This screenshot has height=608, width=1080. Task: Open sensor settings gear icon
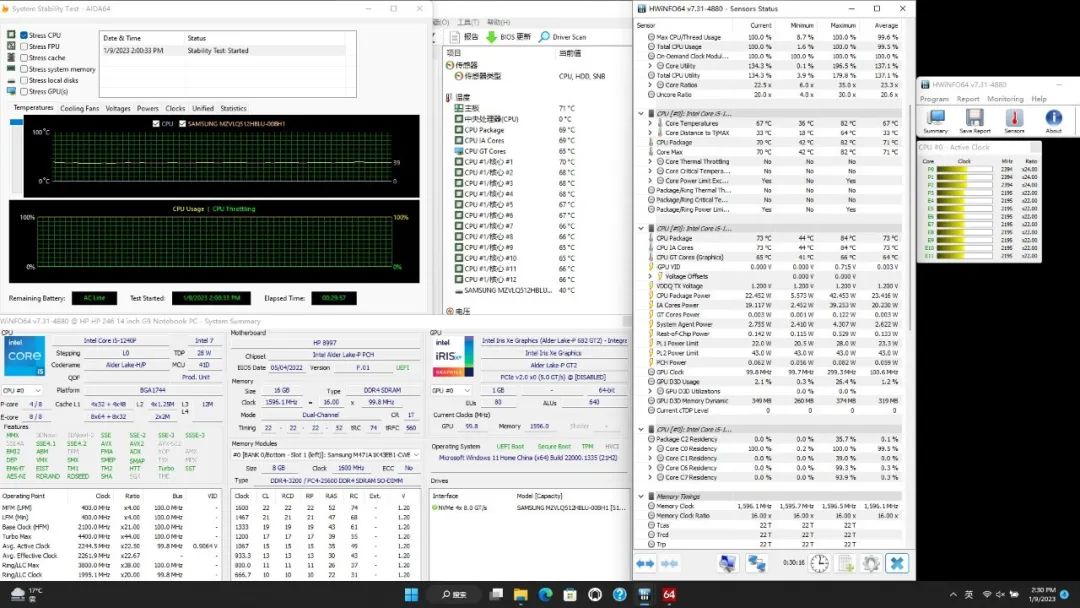pos(870,564)
